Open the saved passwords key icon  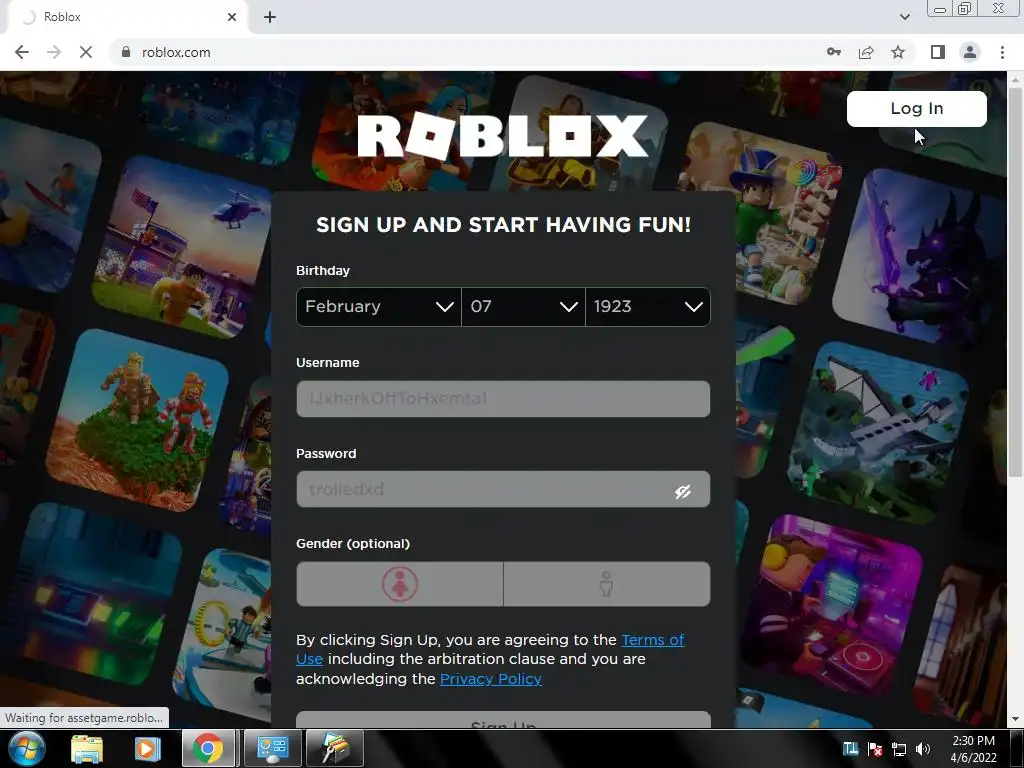click(x=834, y=52)
